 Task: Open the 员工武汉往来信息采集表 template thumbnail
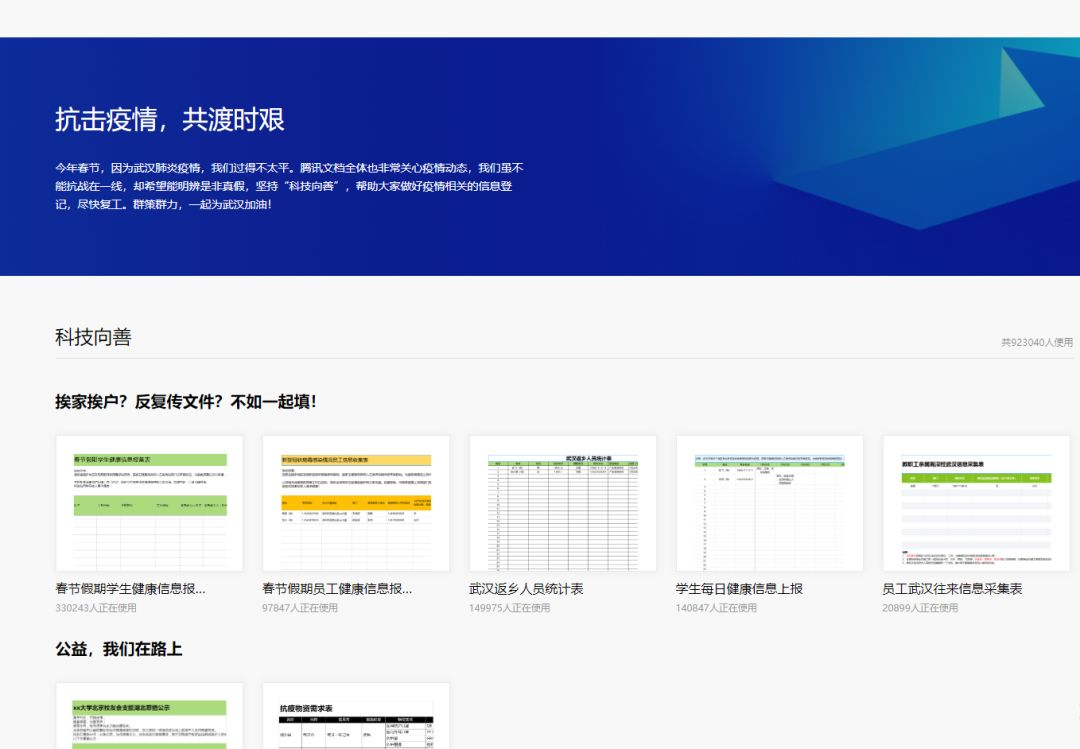pos(976,503)
